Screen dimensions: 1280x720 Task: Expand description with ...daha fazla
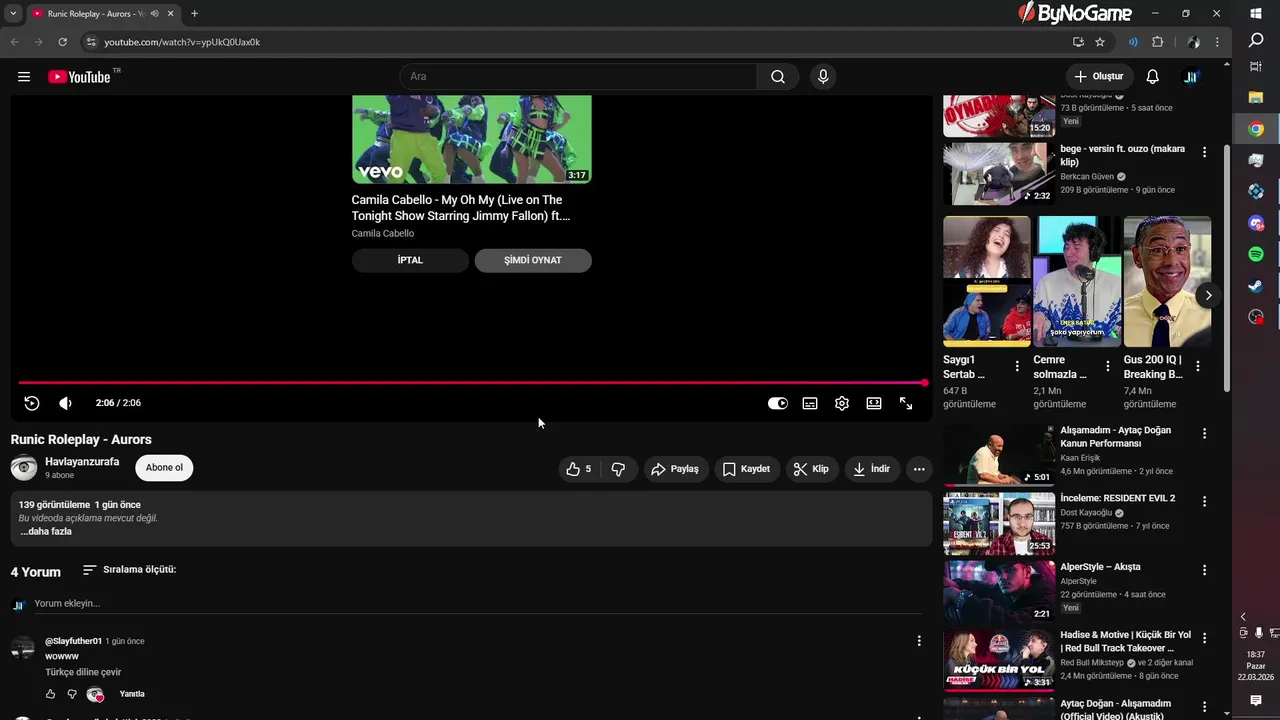point(46,532)
